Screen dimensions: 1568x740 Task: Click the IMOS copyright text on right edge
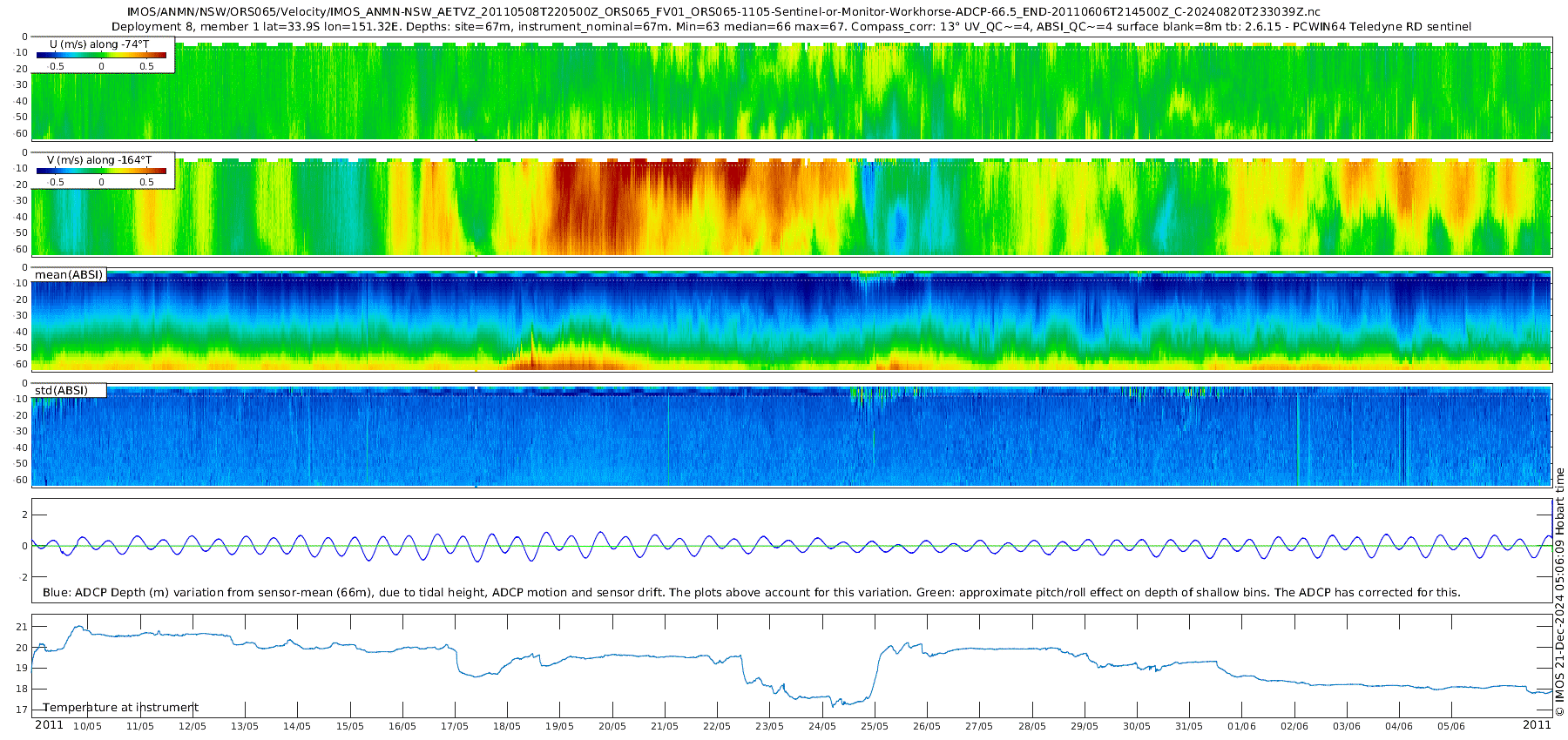pyautogui.click(x=1559, y=592)
